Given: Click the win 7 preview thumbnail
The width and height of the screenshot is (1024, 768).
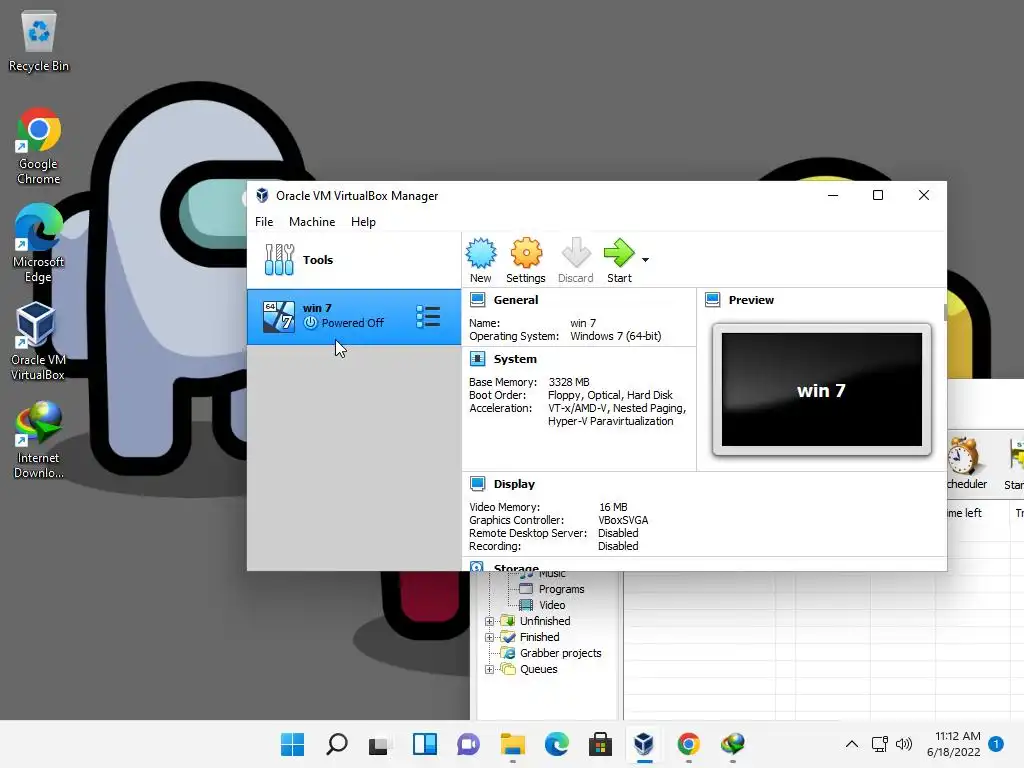Looking at the screenshot, I should point(822,390).
